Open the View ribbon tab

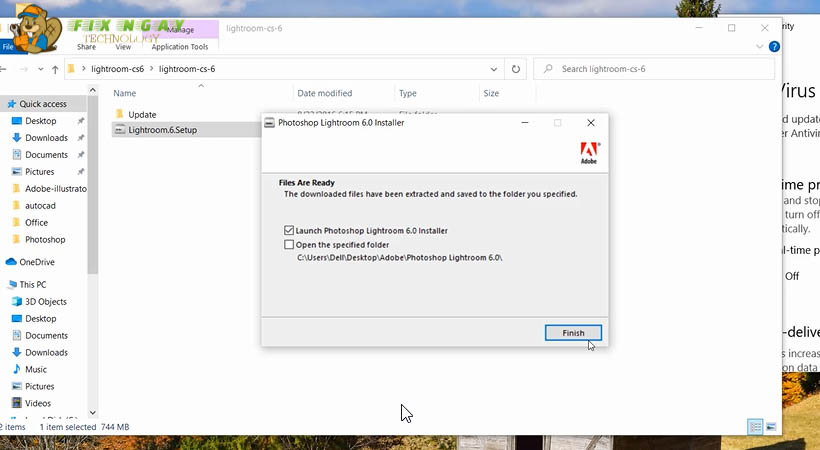[x=123, y=47]
